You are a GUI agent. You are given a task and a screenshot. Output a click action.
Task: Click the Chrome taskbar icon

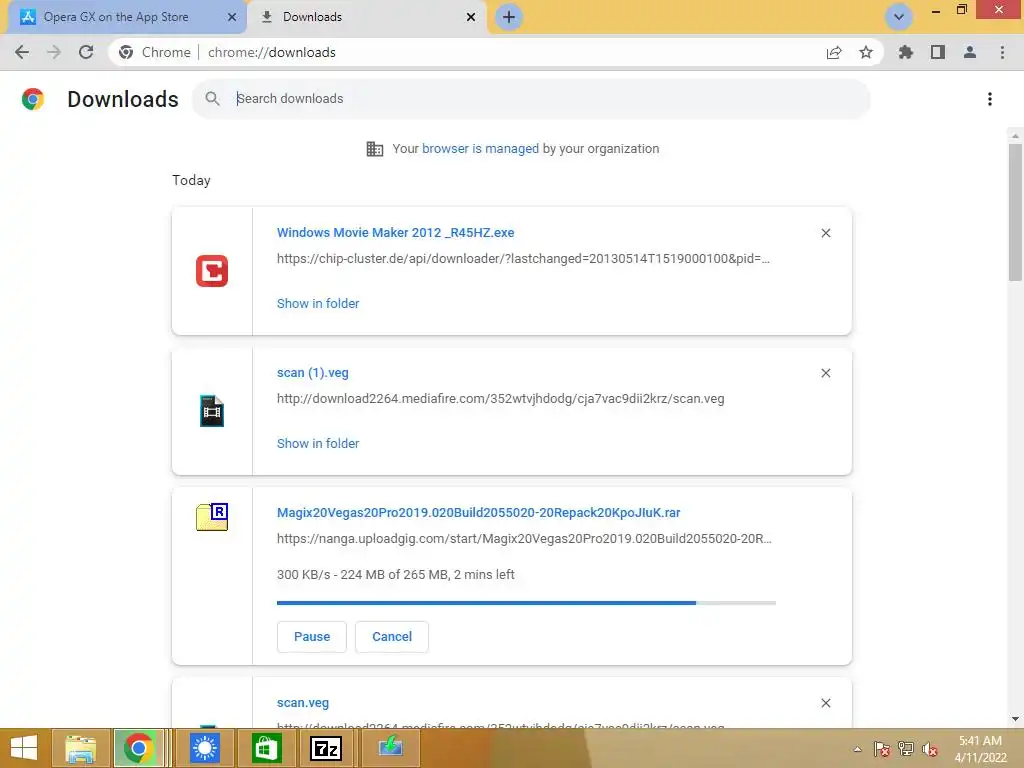(138, 748)
